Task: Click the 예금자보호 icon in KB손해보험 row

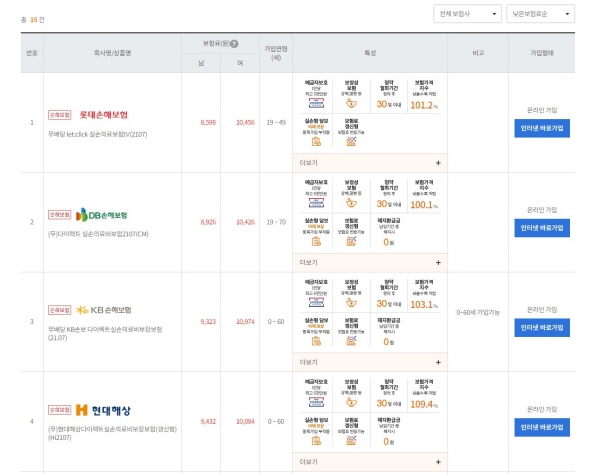Action: (x=316, y=303)
